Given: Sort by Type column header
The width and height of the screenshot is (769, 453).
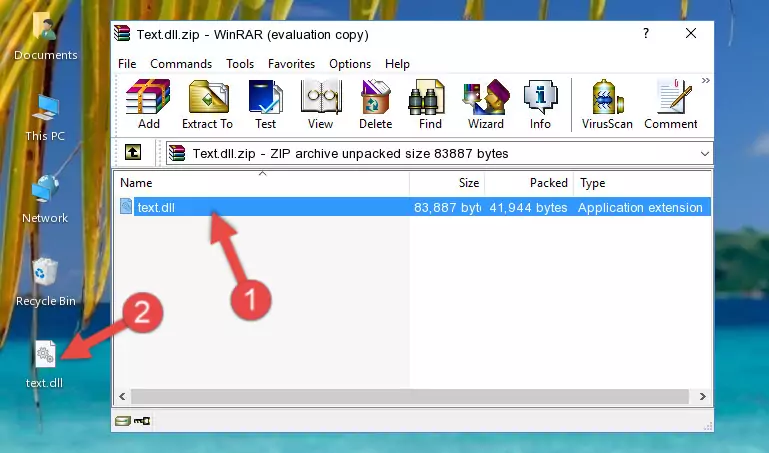Looking at the screenshot, I should tap(642, 183).
